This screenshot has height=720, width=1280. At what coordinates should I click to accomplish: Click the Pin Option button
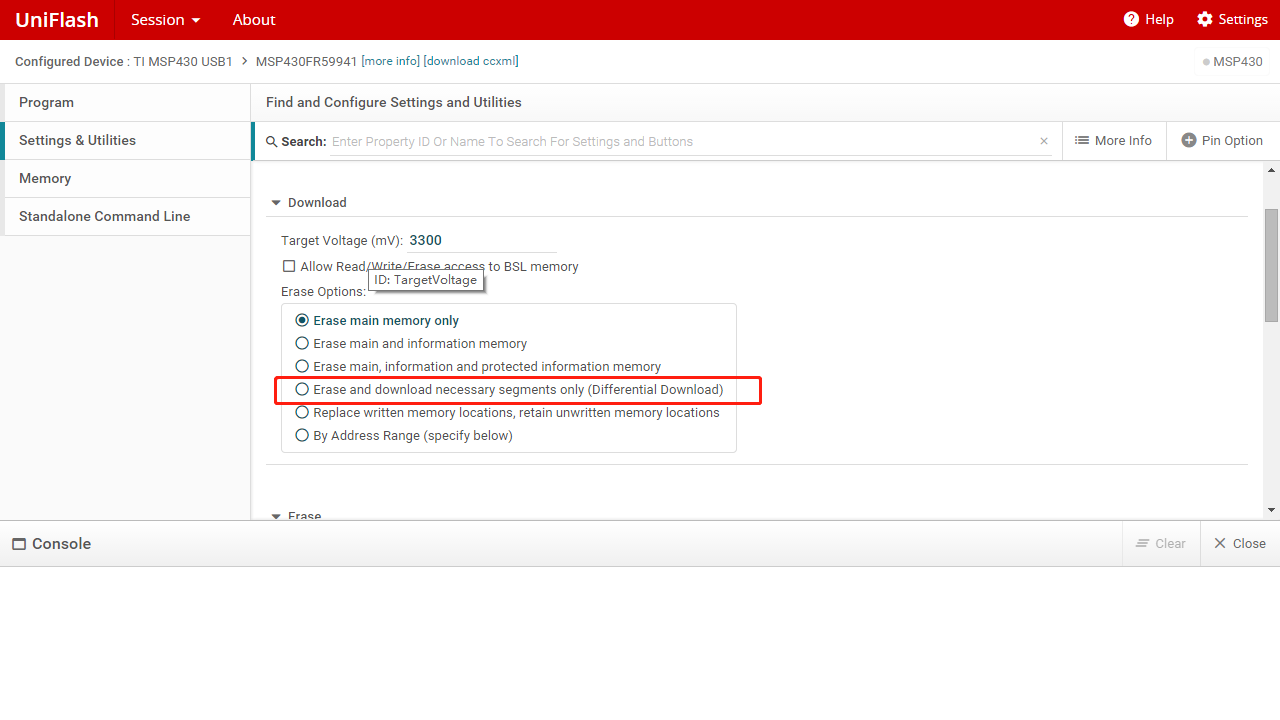tap(1222, 141)
